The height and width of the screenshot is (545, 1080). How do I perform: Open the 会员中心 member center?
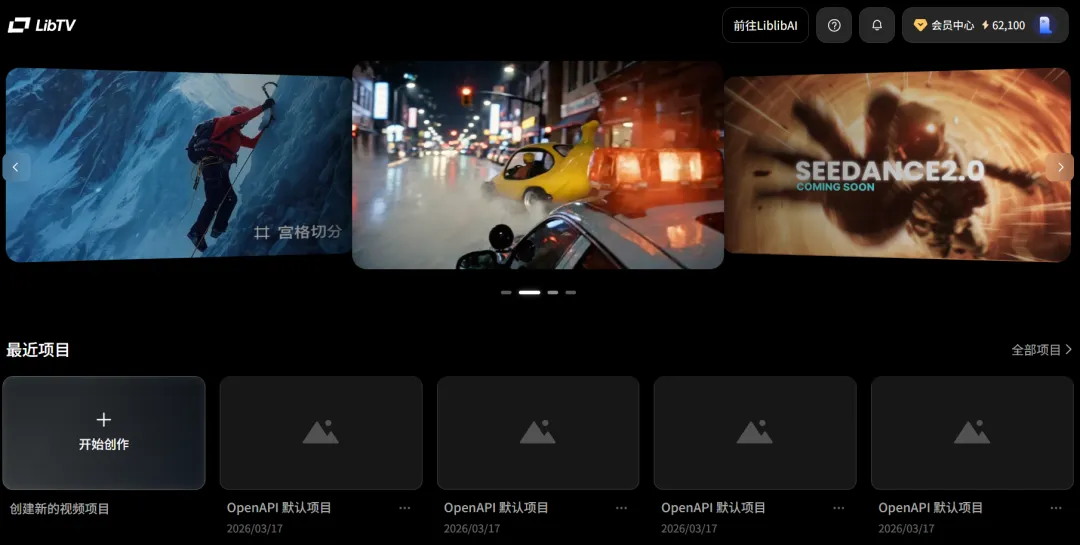[x=944, y=25]
